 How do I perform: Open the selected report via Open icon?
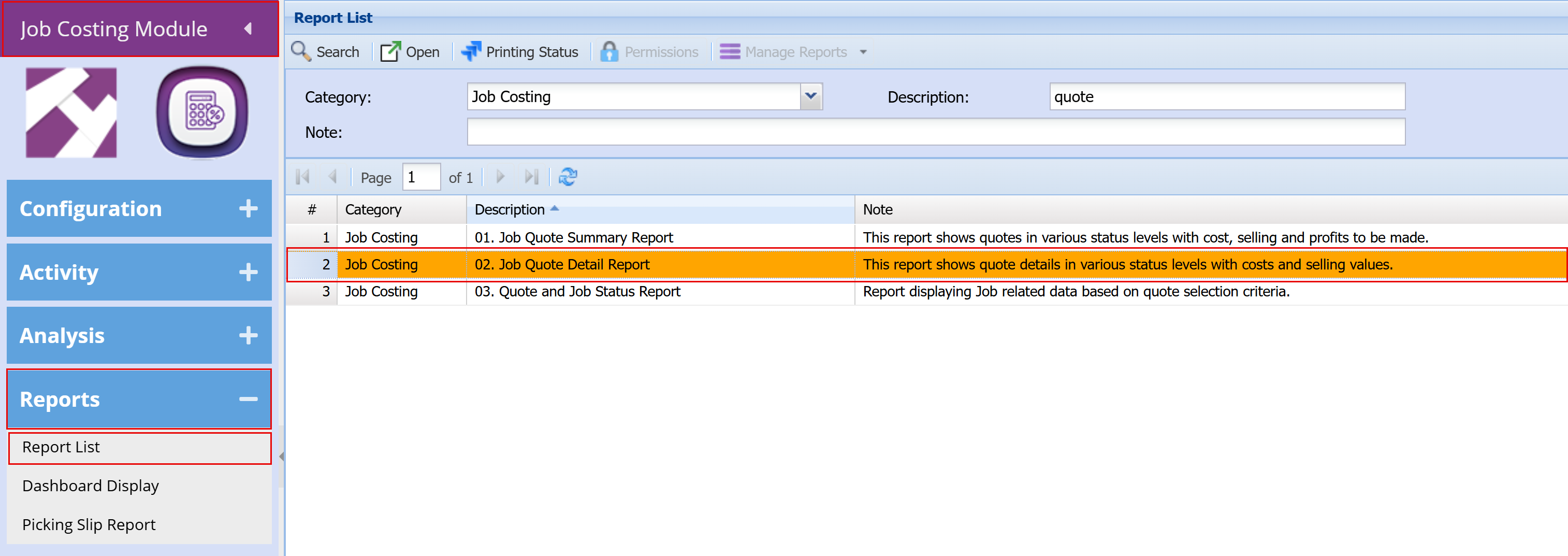[391, 51]
